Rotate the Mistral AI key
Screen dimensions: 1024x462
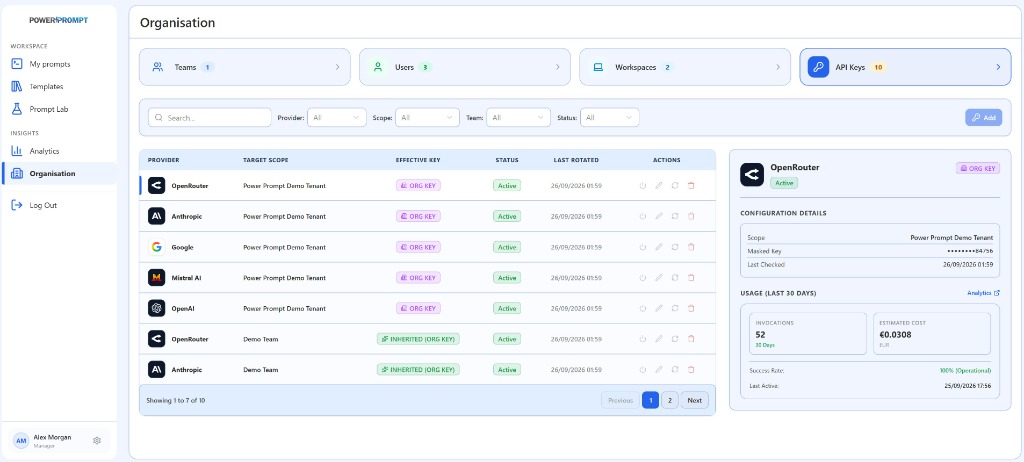(675, 278)
